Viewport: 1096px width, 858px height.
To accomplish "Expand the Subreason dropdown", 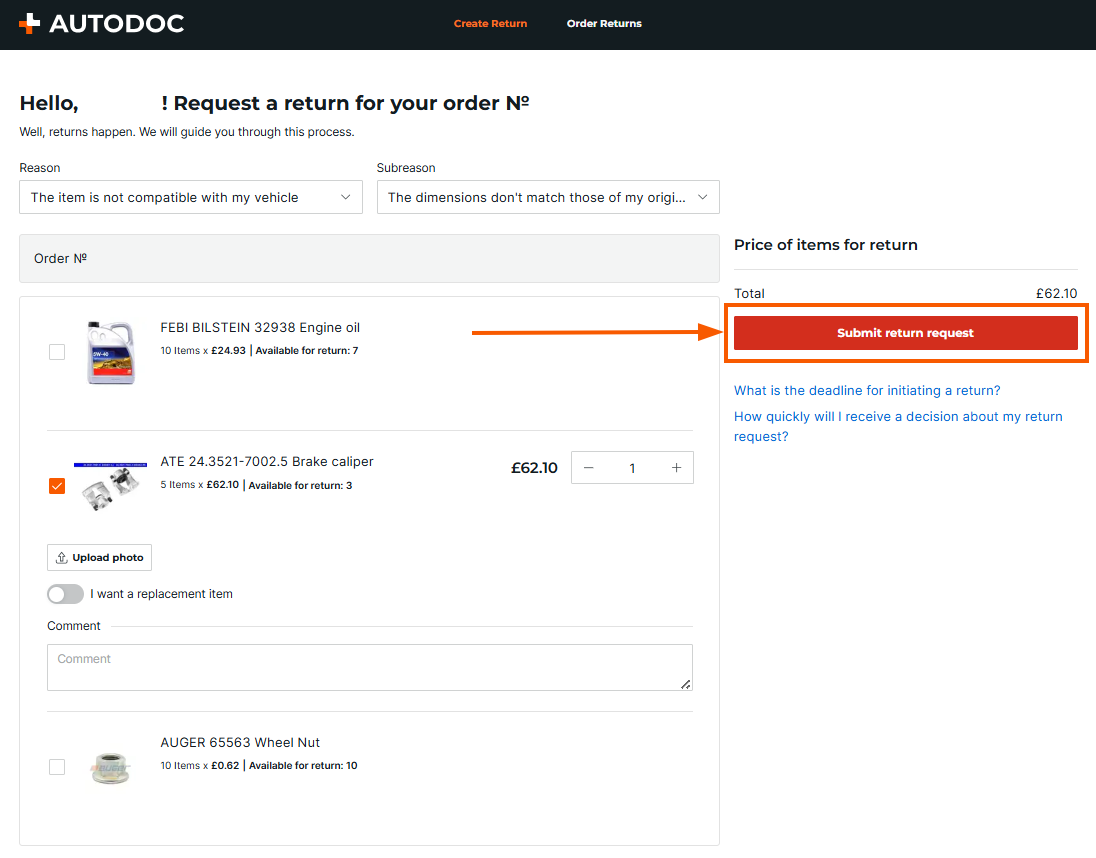I will 547,198.
